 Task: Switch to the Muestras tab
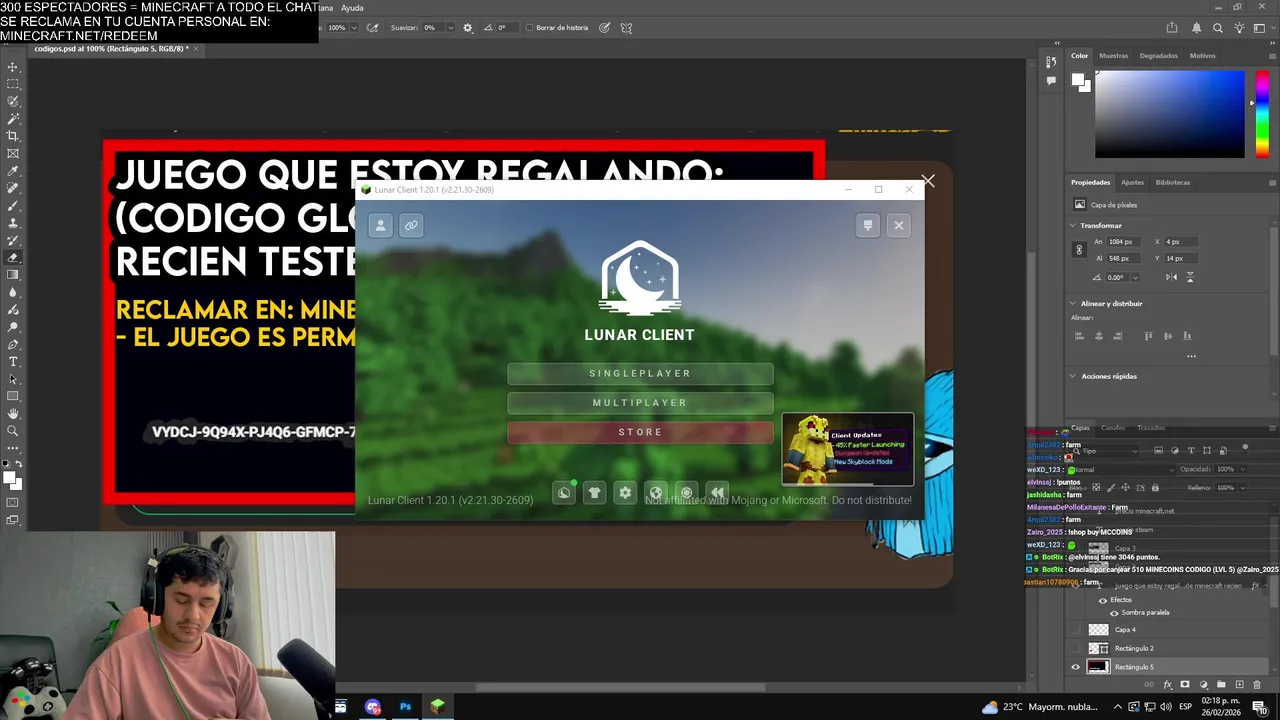[1113, 56]
